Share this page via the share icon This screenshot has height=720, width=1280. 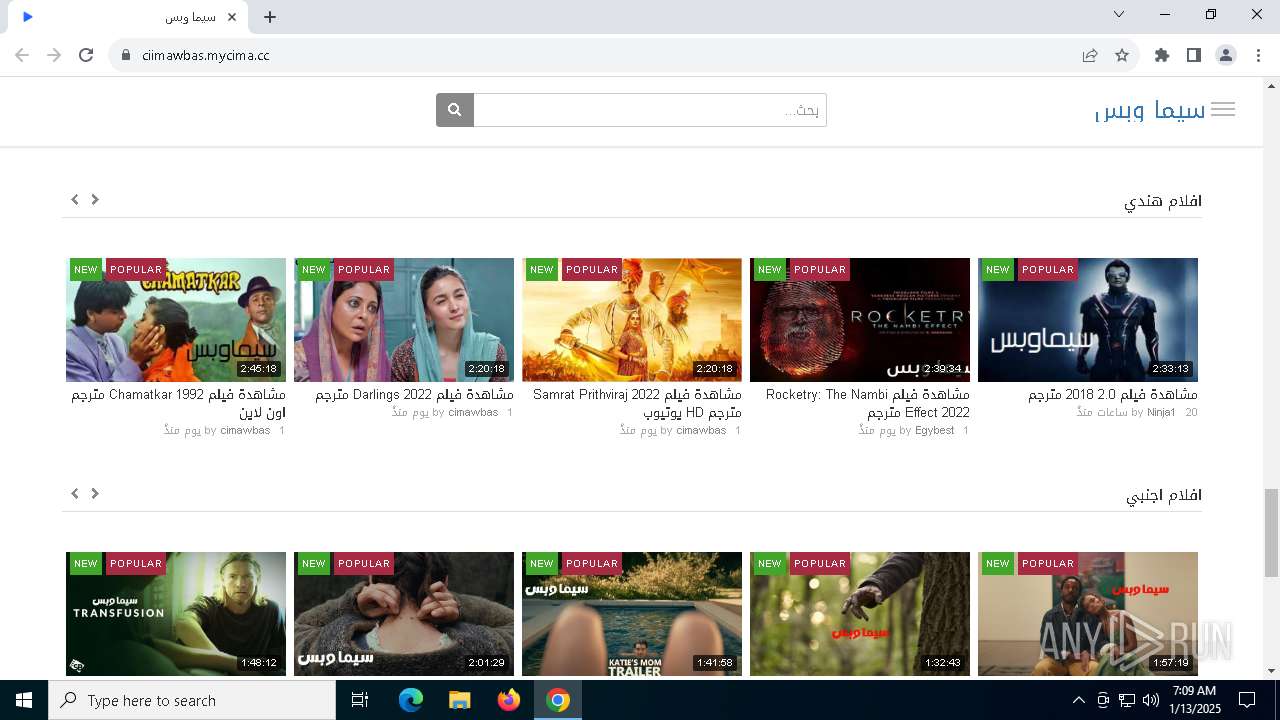1090,55
